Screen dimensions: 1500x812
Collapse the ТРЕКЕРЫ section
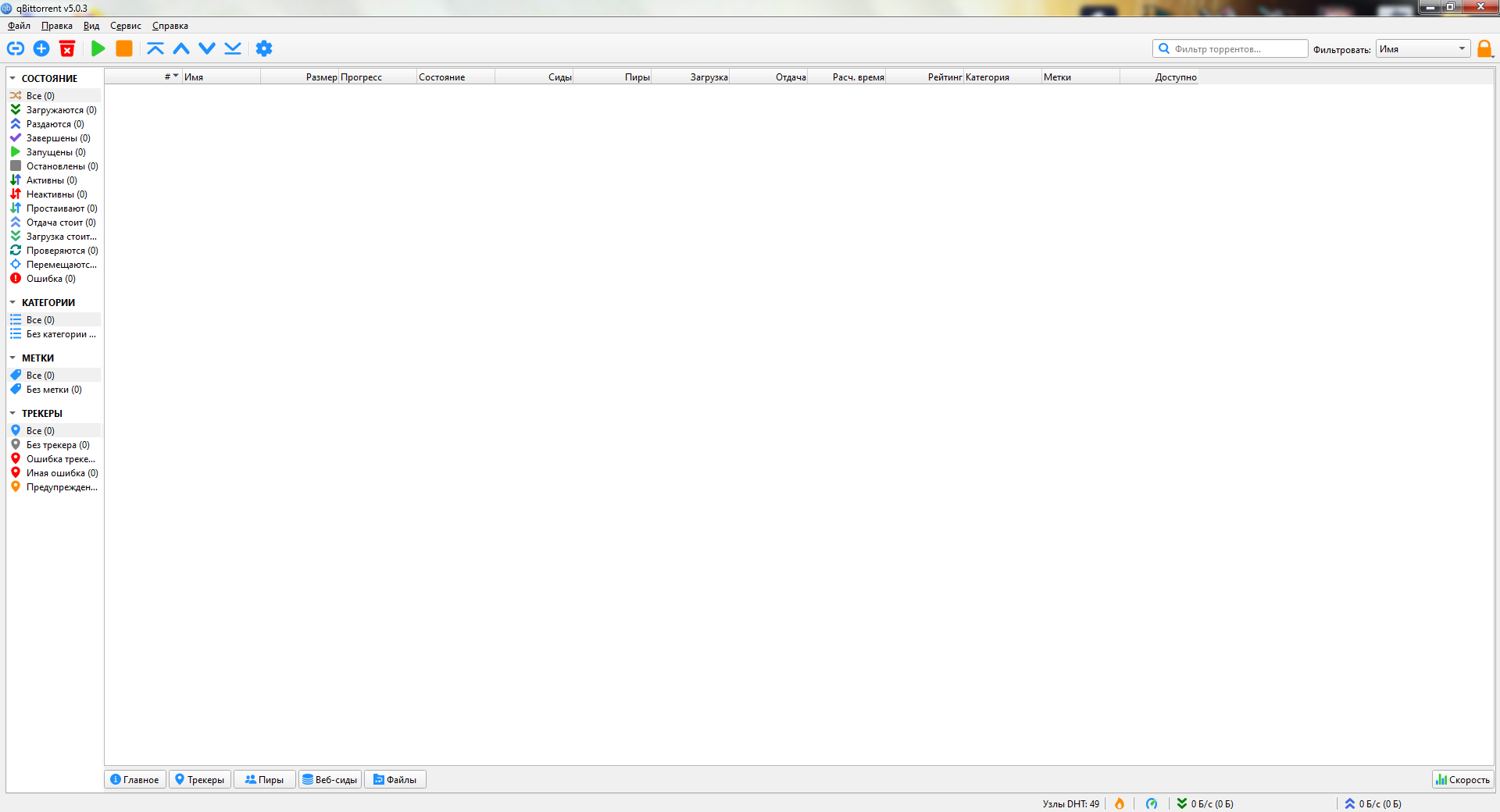tap(12, 413)
